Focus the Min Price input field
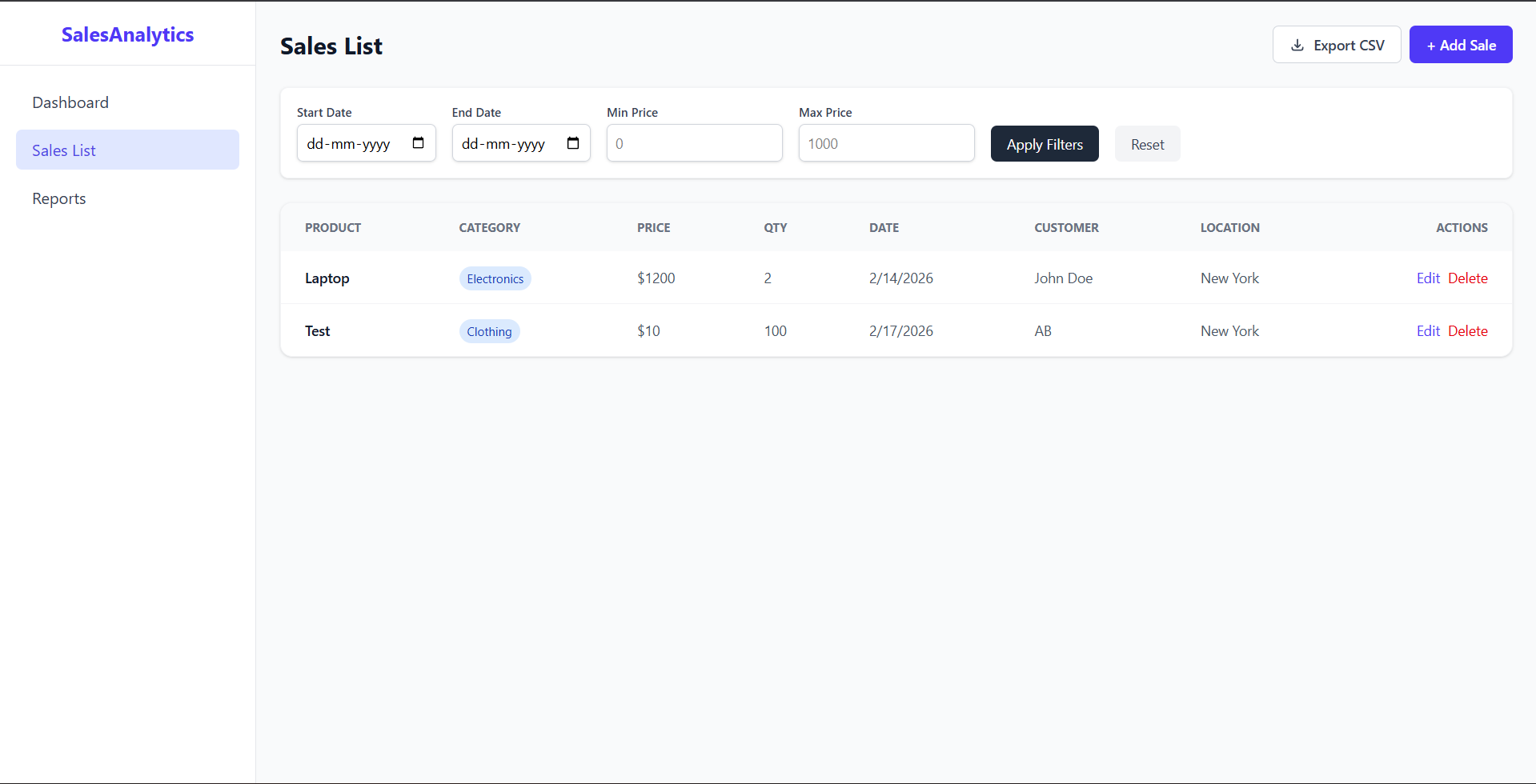This screenshot has width=1536, height=784. click(x=694, y=143)
